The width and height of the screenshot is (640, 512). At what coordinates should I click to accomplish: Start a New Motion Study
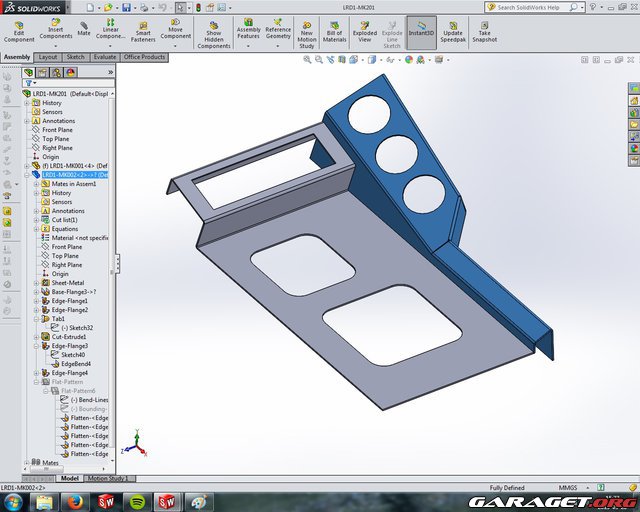tap(307, 30)
